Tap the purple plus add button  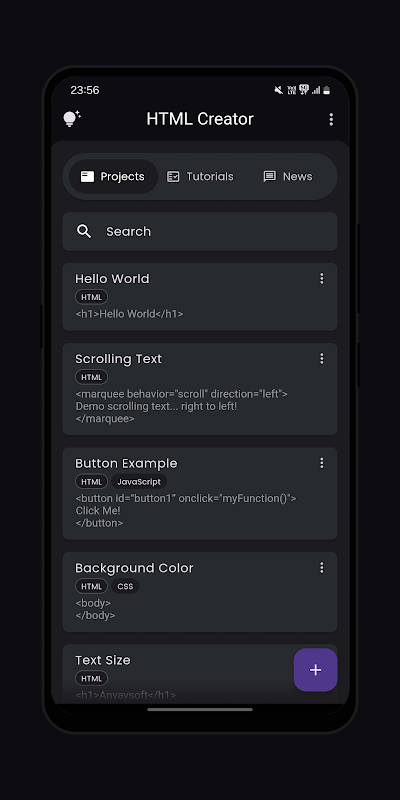(x=315, y=670)
